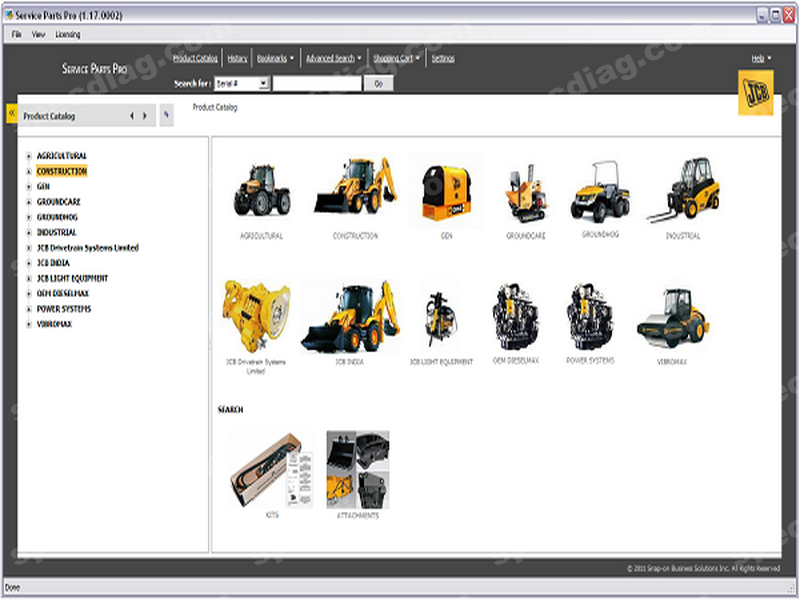Click the JCB logo
800x600 pixels.
(x=755, y=93)
